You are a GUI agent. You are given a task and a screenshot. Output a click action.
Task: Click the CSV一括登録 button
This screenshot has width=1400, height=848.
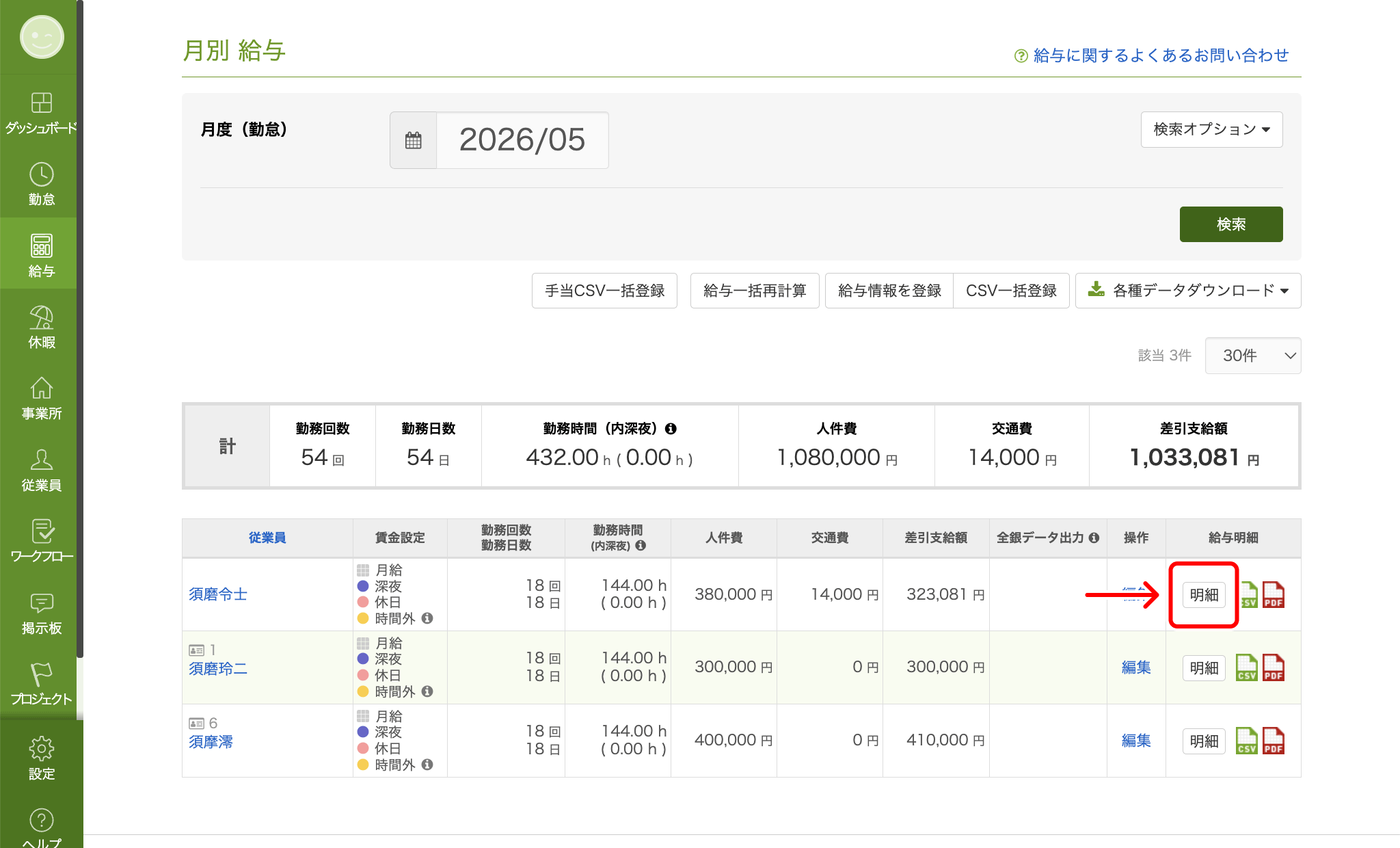(1011, 291)
